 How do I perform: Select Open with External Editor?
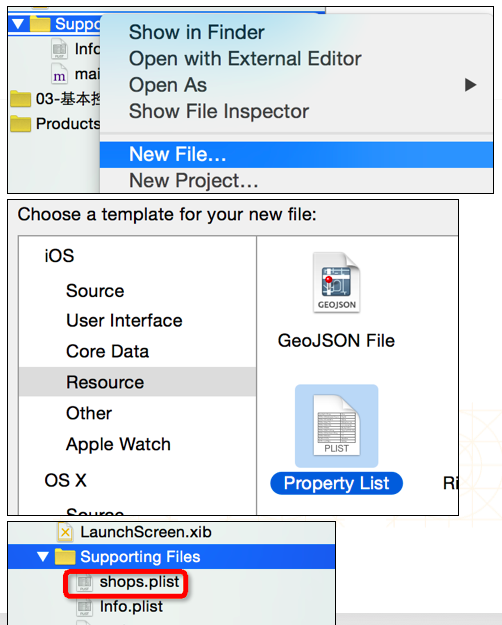[245, 59]
